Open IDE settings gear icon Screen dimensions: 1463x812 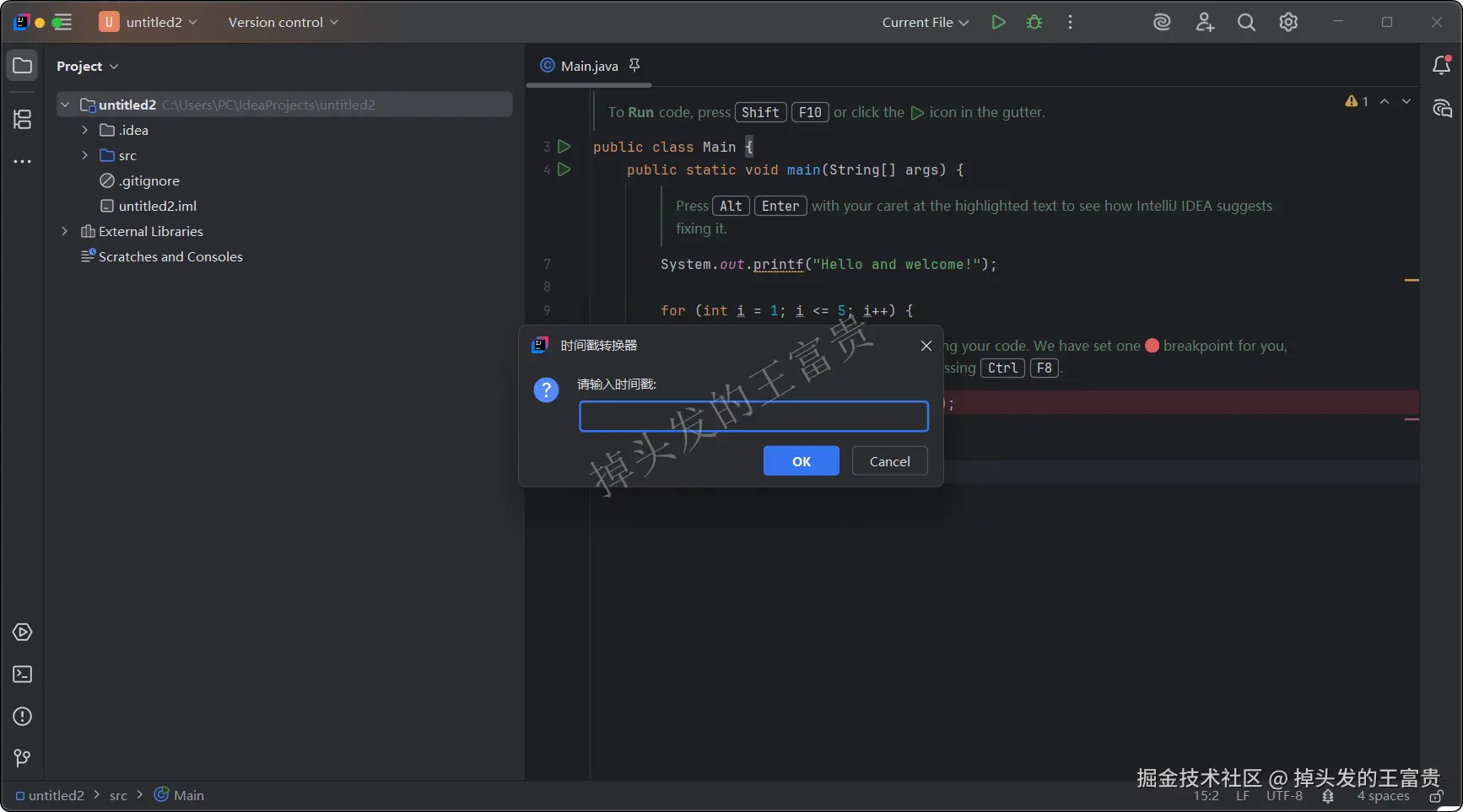click(1288, 23)
